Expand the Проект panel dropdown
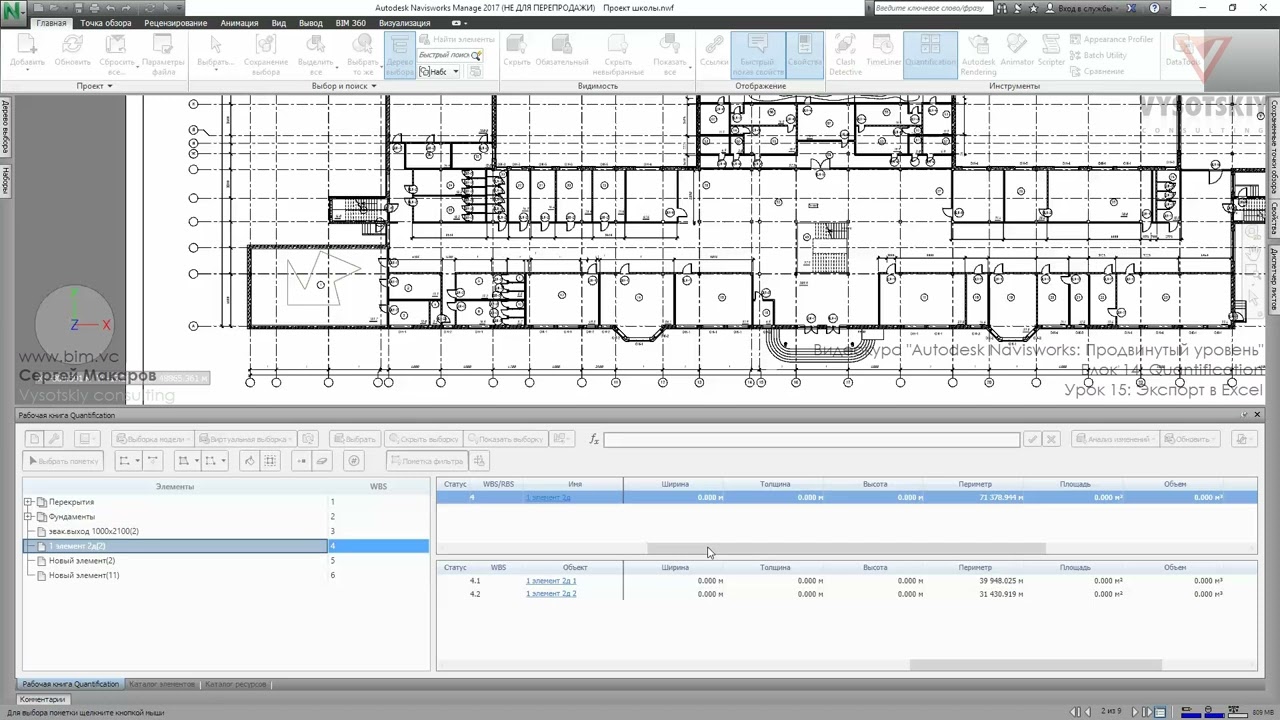Image resolution: width=1280 pixels, height=720 pixels. (x=95, y=86)
